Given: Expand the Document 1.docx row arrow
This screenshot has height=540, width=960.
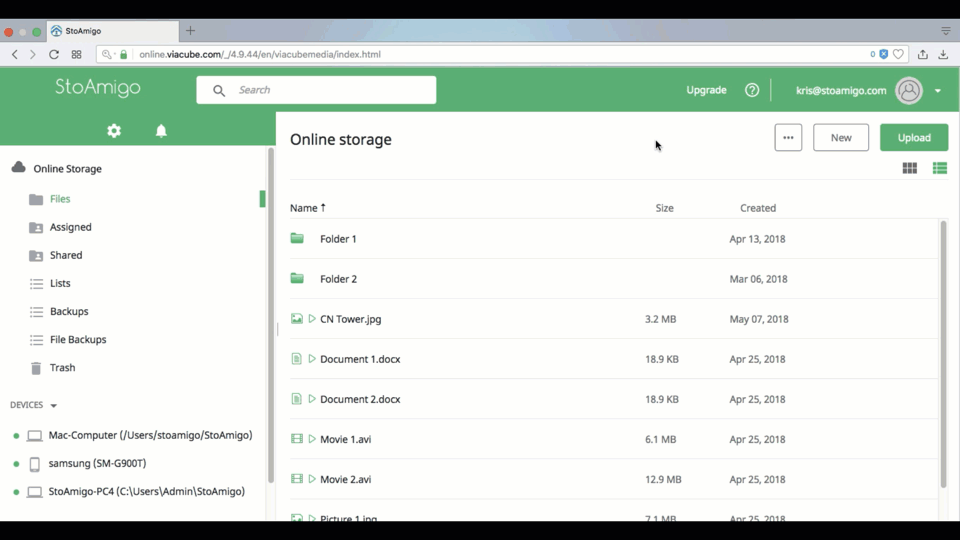Looking at the screenshot, I should point(312,359).
